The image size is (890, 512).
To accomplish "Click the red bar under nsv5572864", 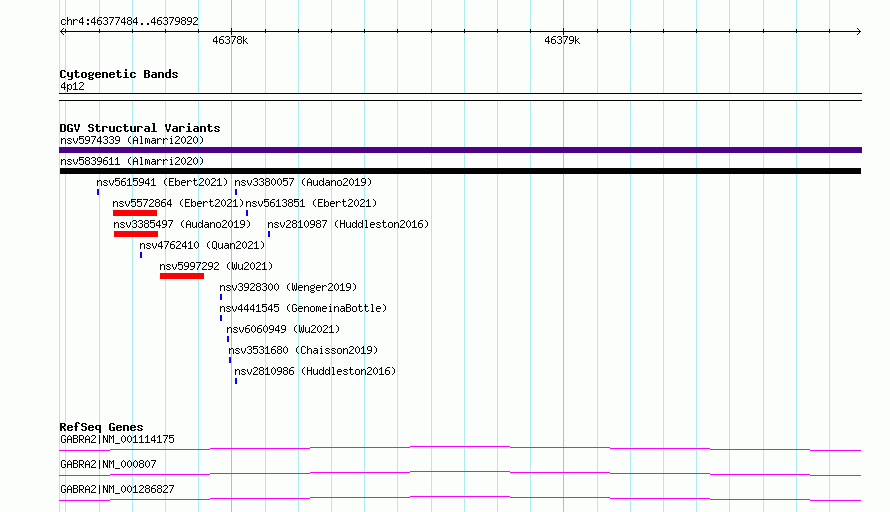I will click(135, 213).
